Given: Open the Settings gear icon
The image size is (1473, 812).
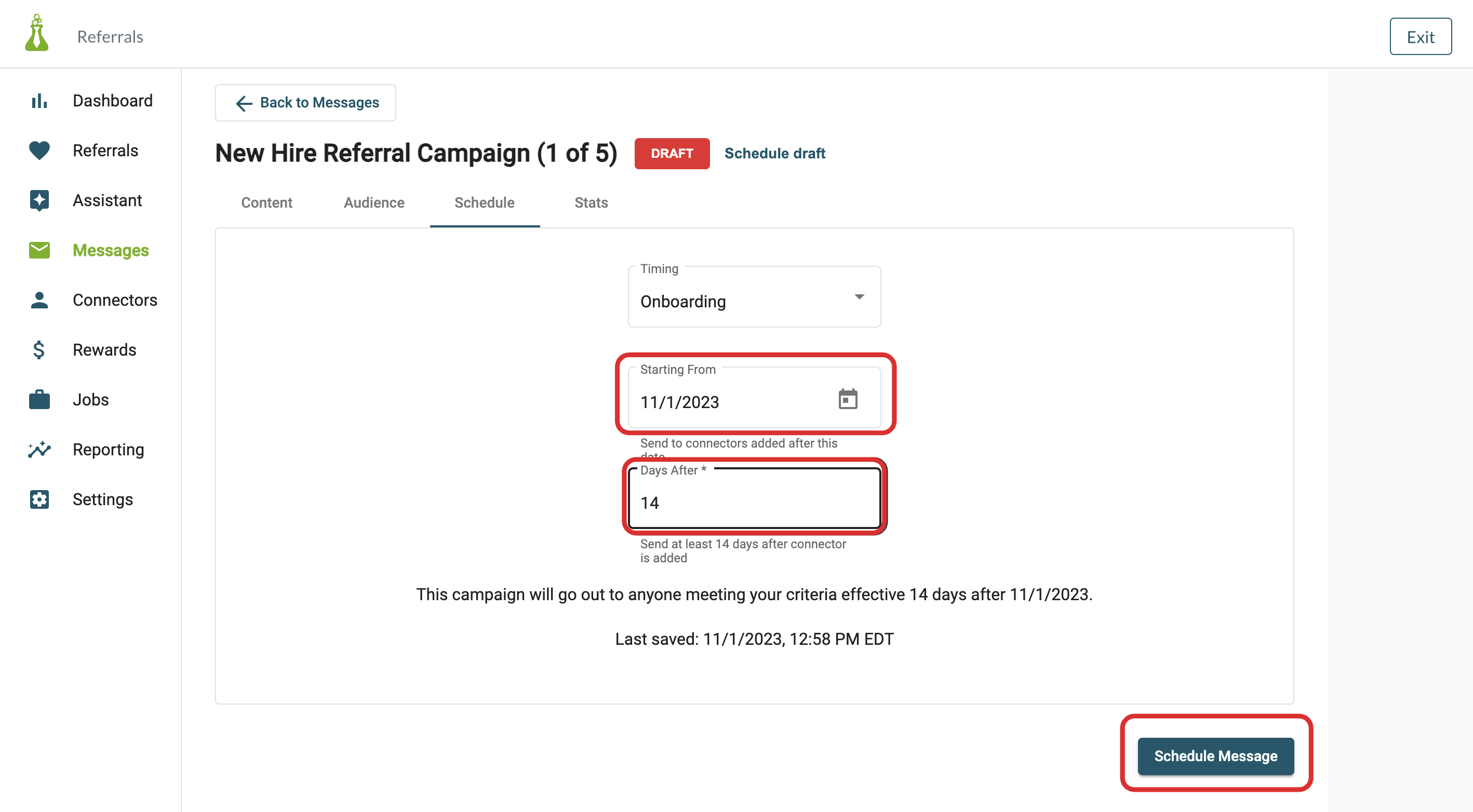Looking at the screenshot, I should (39, 499).
